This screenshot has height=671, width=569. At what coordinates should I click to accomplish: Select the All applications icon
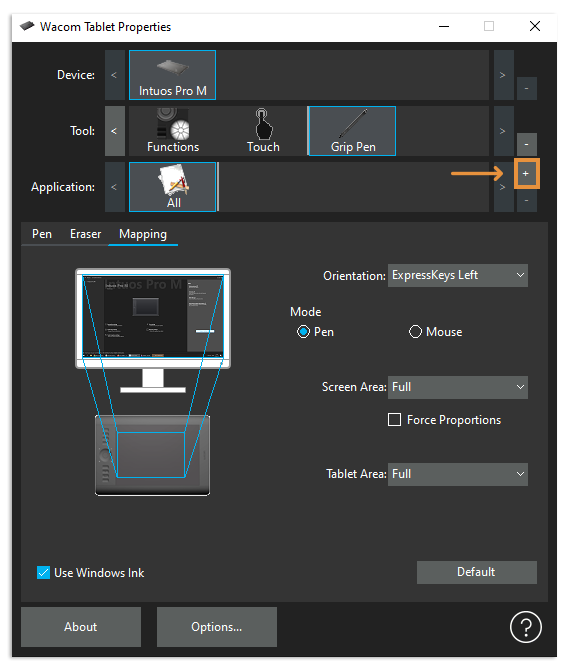point(172,187)
